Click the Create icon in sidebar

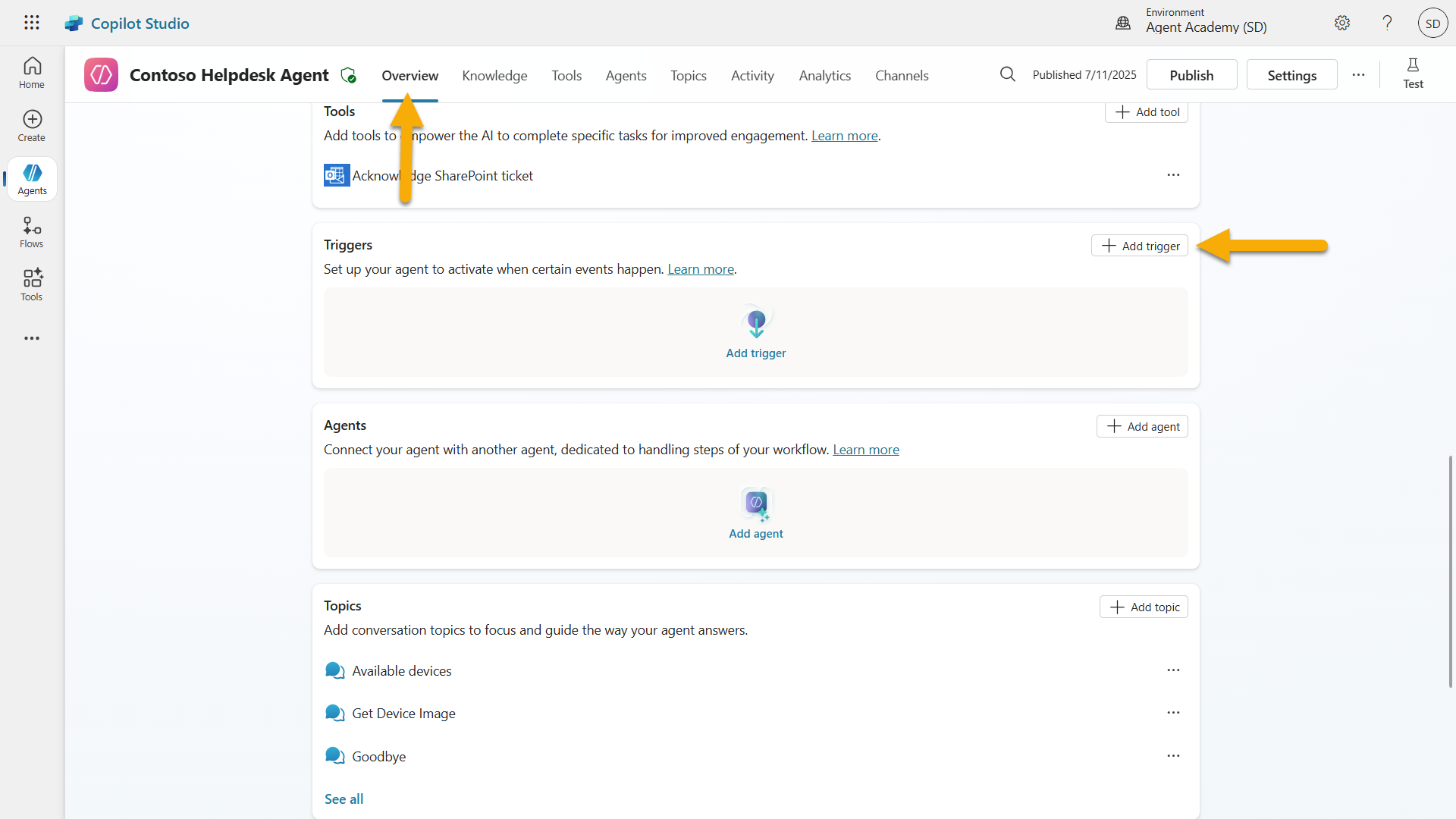coord(32,126)
